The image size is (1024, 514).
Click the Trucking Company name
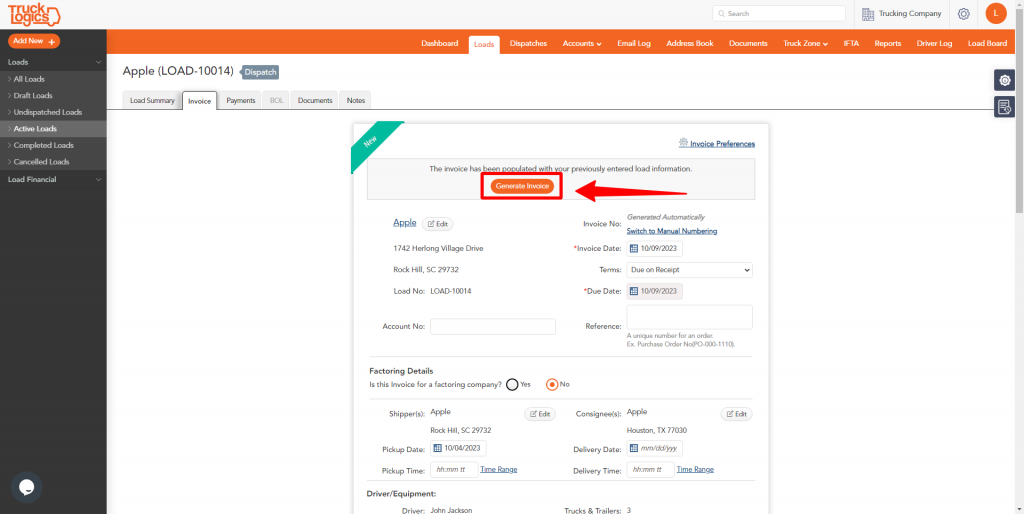click(910, 14)
